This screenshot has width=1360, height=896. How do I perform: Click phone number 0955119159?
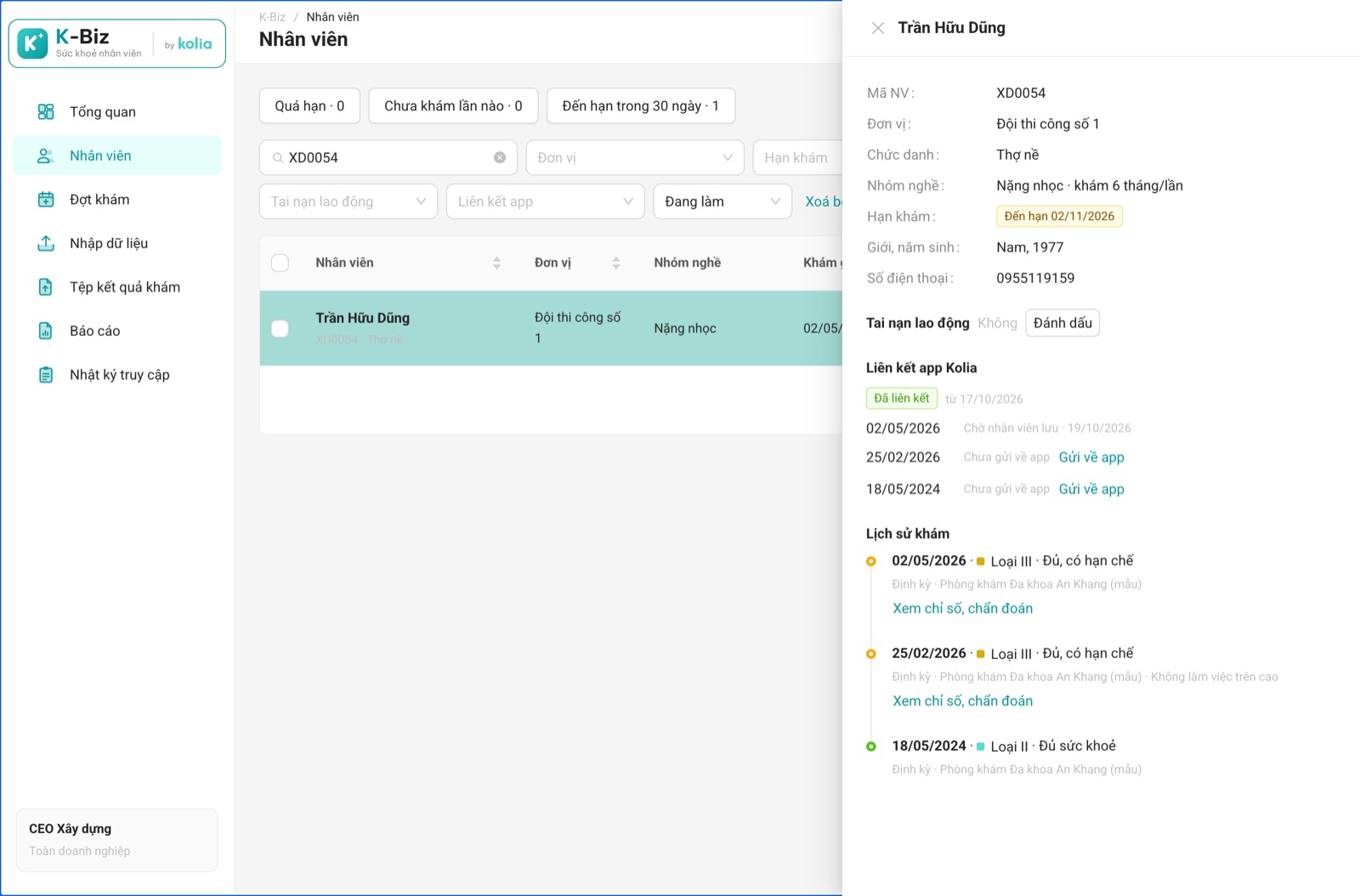click(x=1035, y=278)
